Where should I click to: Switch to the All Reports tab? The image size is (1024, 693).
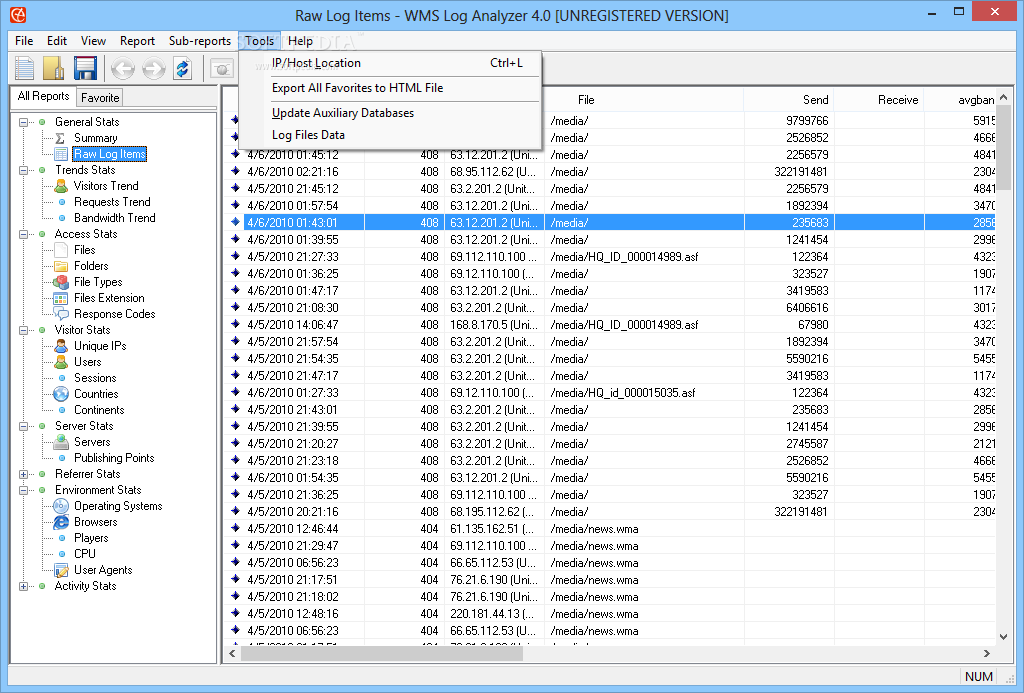pos(43,96)
